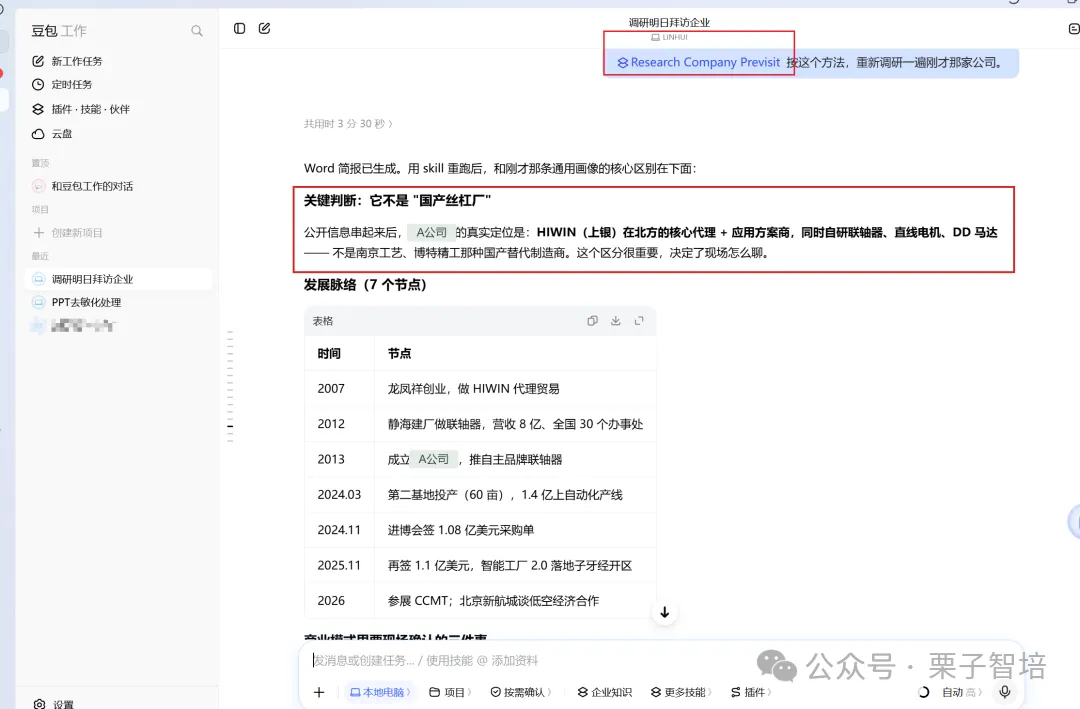Click 创建新项目 to add a project
Image resolution: width=1080 pixels, height=709 pixels.
68,233
